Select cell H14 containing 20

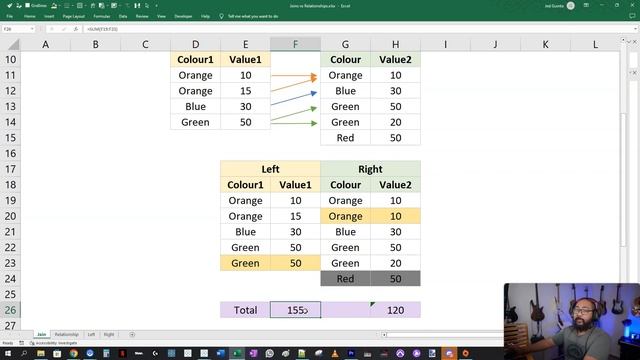(x=395, y=122)
